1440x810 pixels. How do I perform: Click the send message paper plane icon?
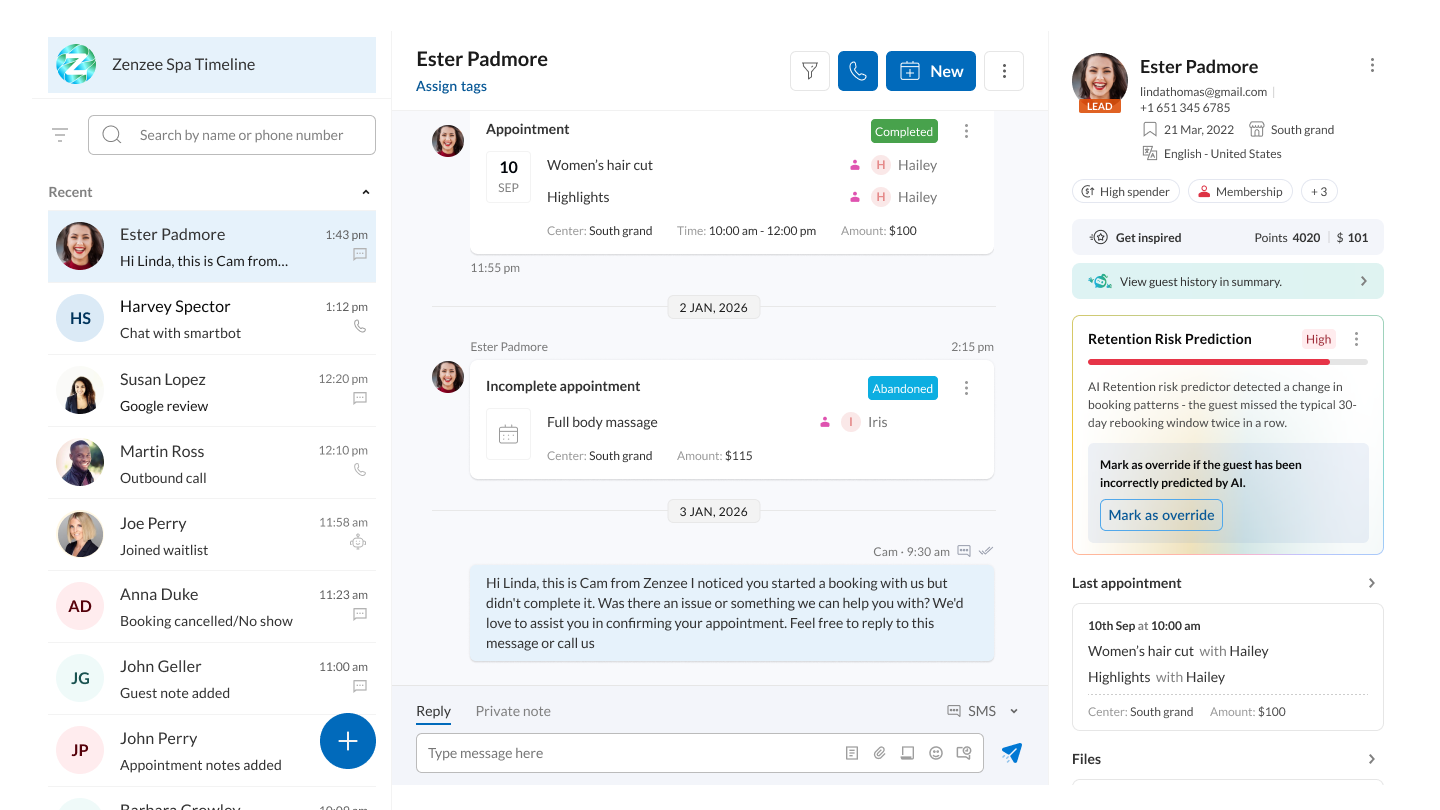coord(1011,753)
